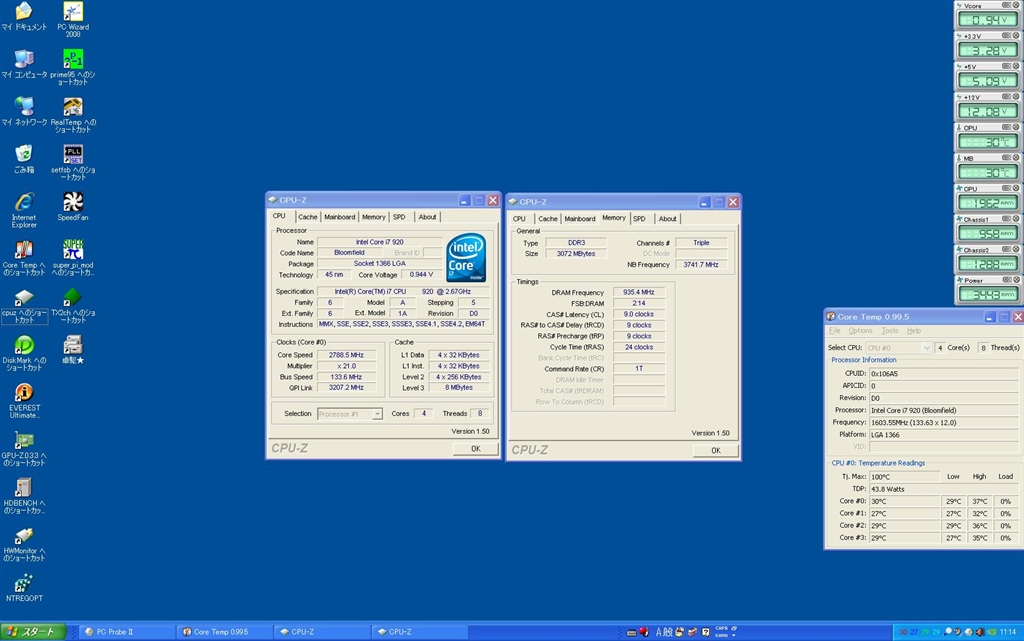Open the EVEREST Ultimate desktop icon
1024x641 pixels.
24,393
